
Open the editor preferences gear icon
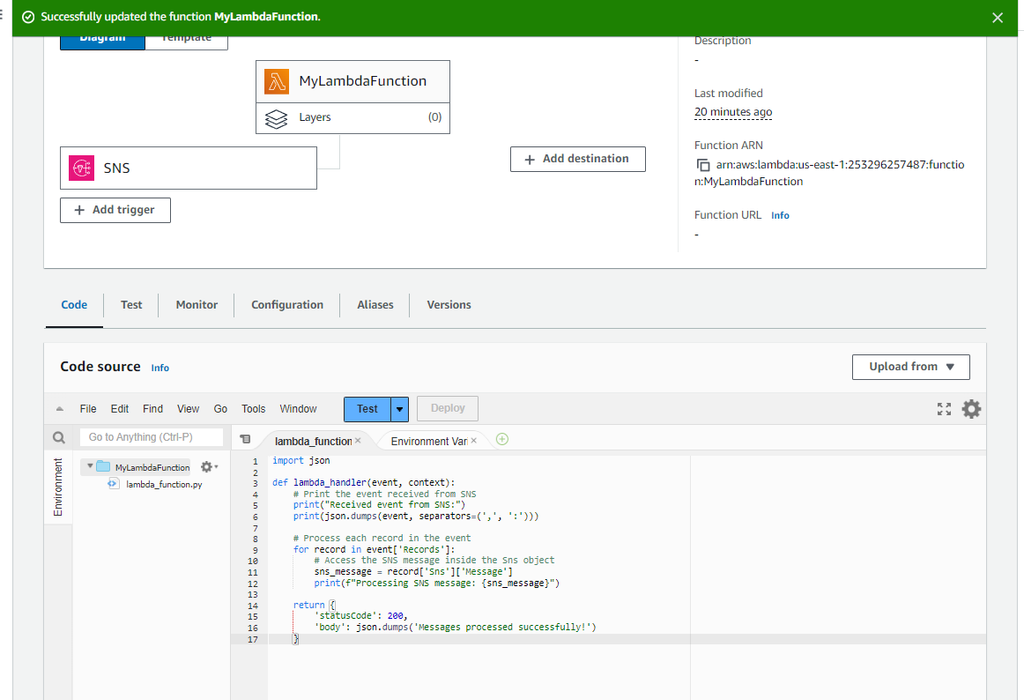pyautogui.click(x=971, y=408)
